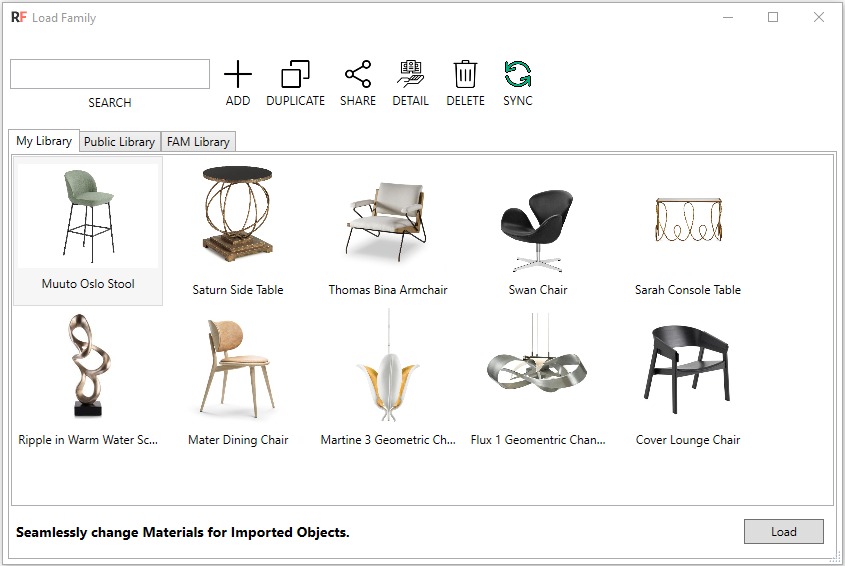Close the Load Family window
This screenshot has height=566, width=845.
(819, 17)
